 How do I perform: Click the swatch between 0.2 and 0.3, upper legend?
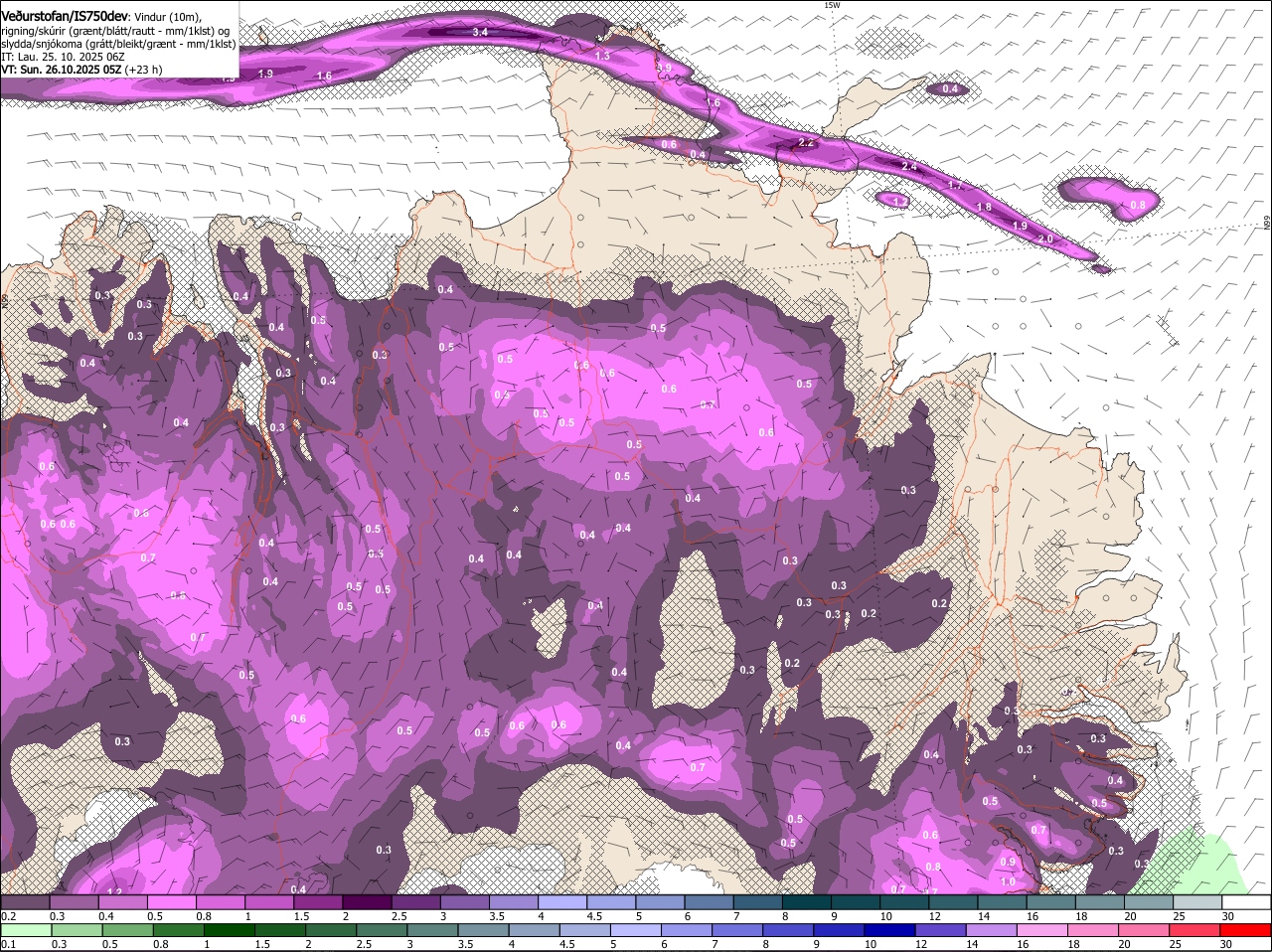pos(25,901)
